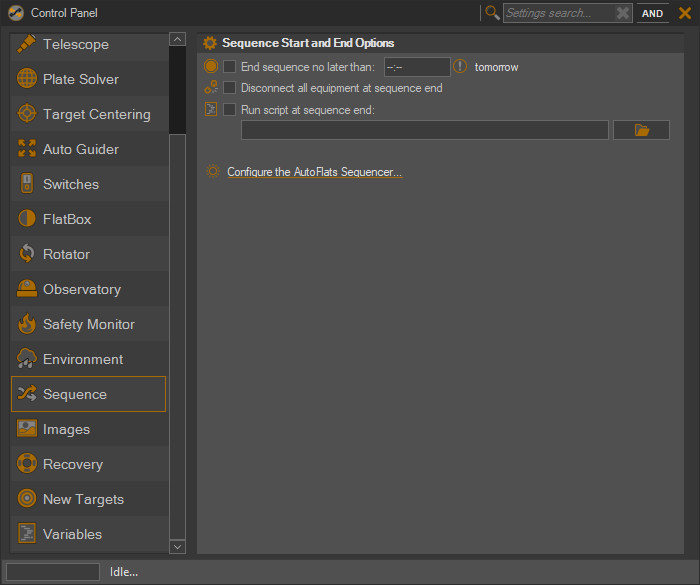Open Target Centering settings

coord(89,114)
